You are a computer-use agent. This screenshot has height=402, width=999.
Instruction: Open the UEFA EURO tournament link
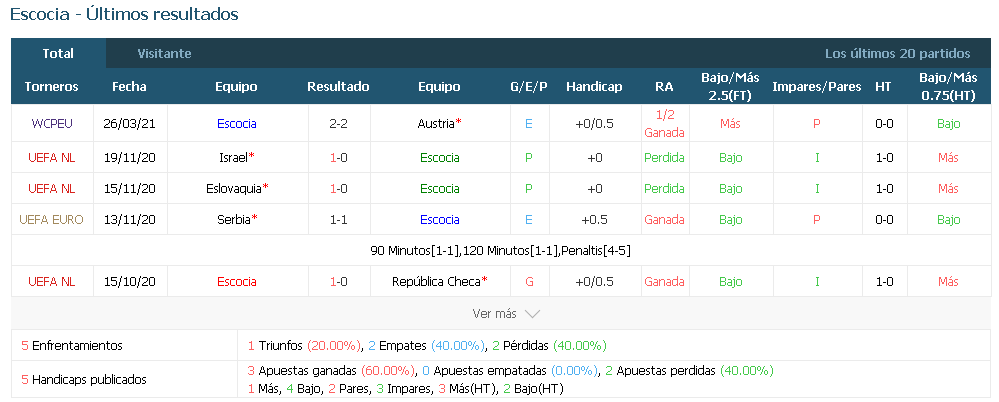click(52, 219)
